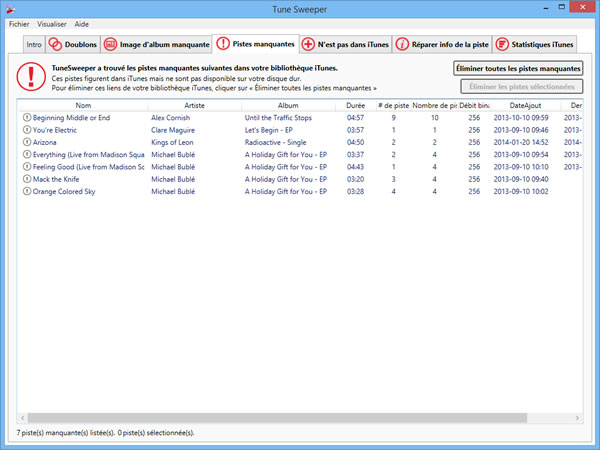Minimize the Tune Sweeper window
The width and height of the screenshot is (600, 450).
point(546,8)
